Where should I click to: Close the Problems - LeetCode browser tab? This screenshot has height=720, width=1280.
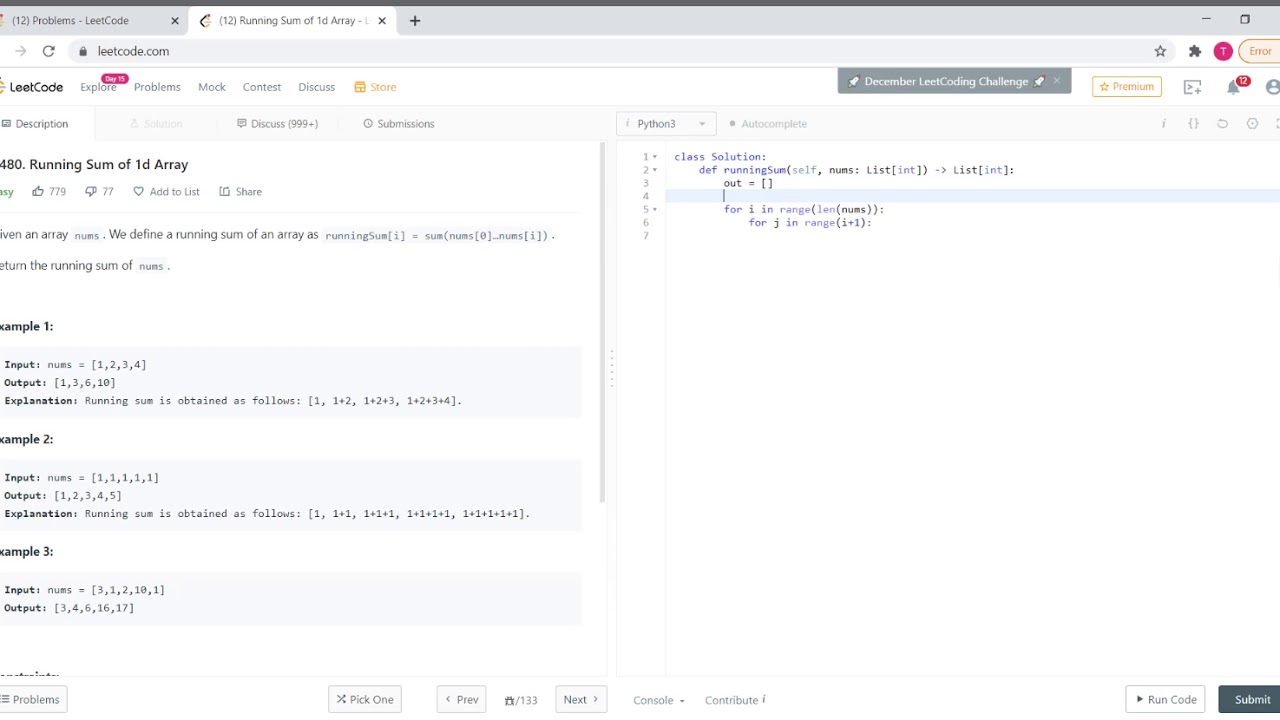click(x=175, y=20)
